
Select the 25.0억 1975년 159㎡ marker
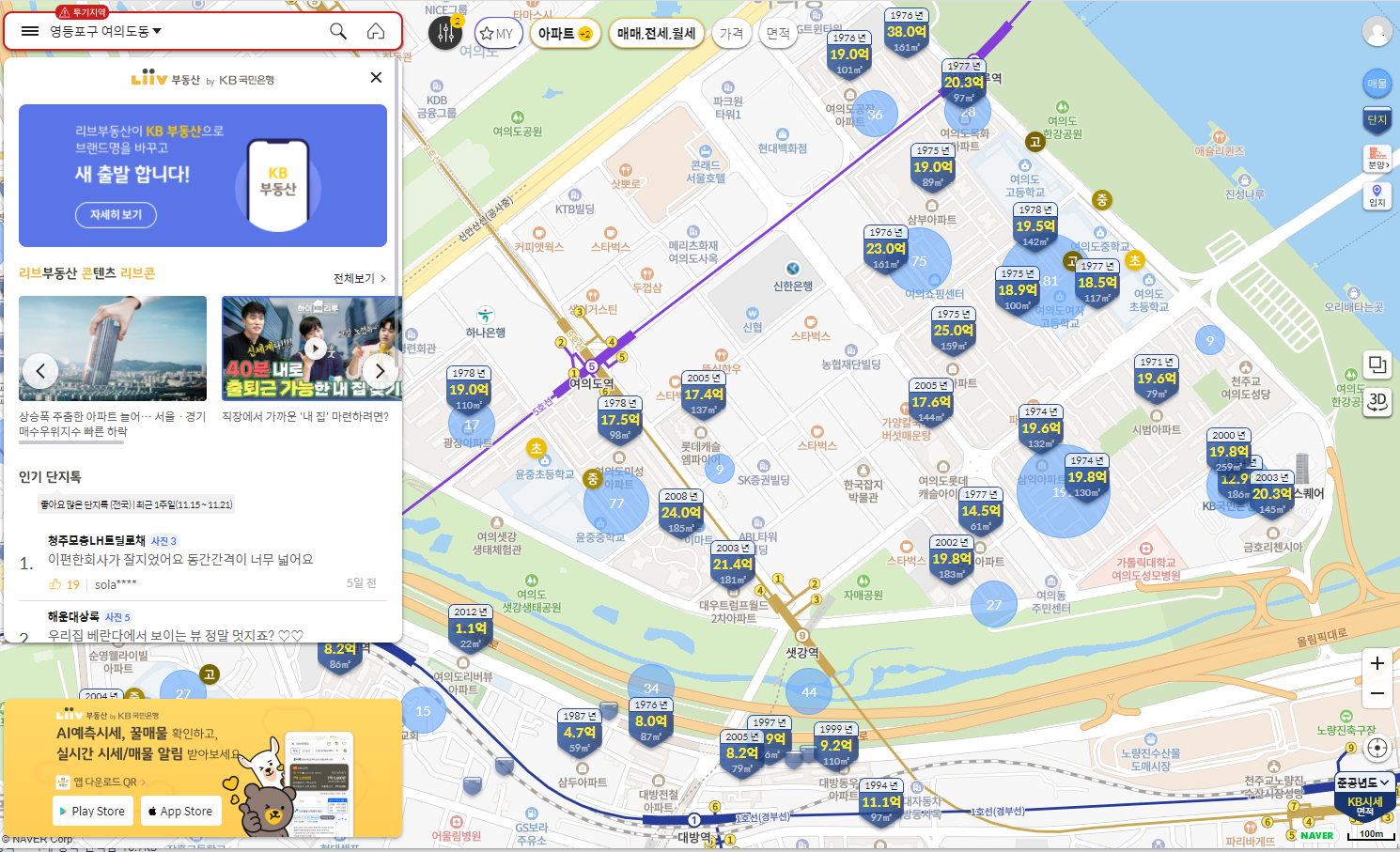coord(954,330)
